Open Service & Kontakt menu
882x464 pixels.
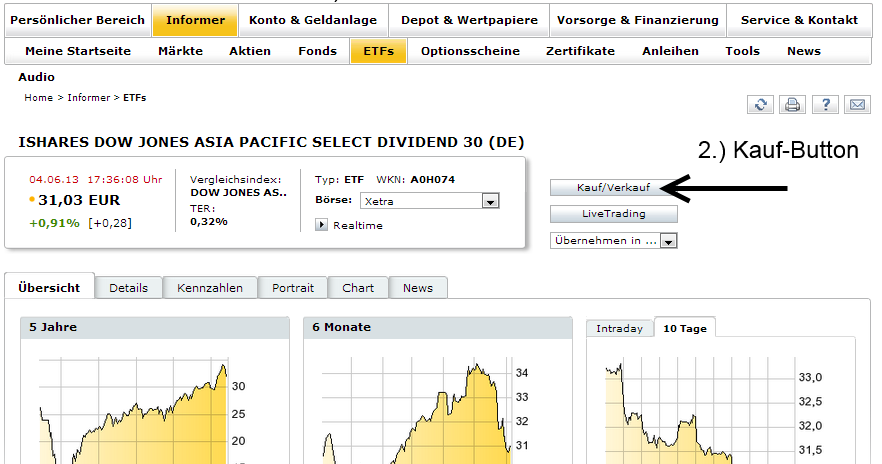(799, 20)
